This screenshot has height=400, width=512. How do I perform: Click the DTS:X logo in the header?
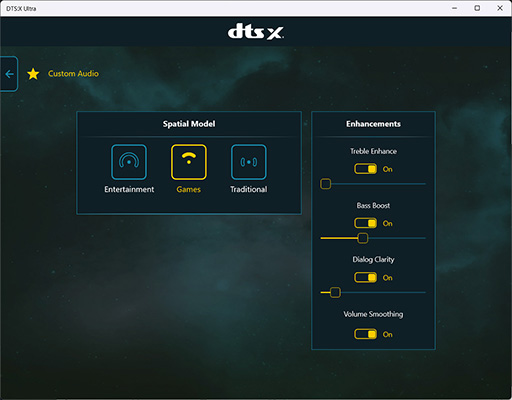pyautogui.click(x=256, y=32)
